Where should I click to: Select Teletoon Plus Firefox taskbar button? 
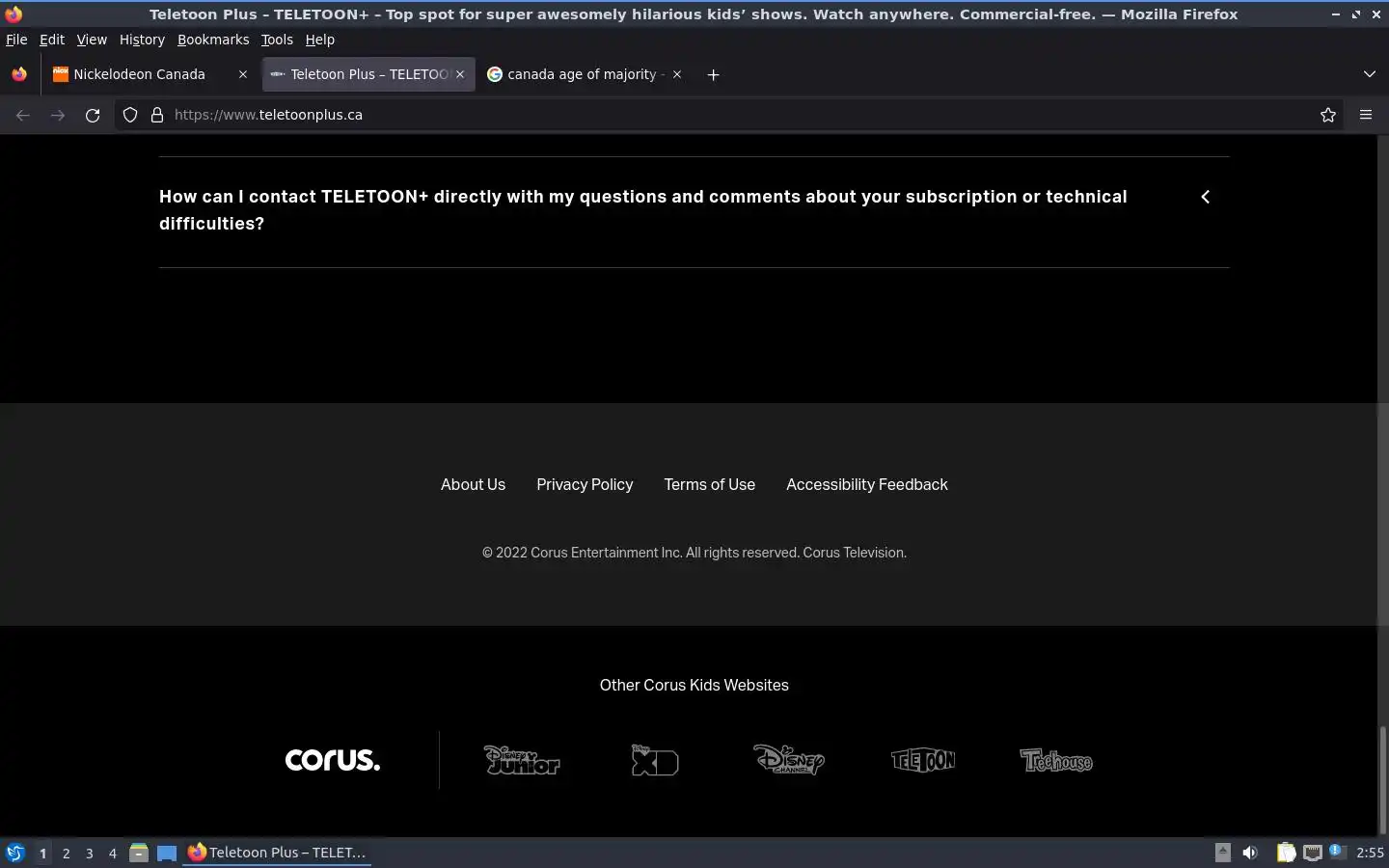click(x=278, y=853)
